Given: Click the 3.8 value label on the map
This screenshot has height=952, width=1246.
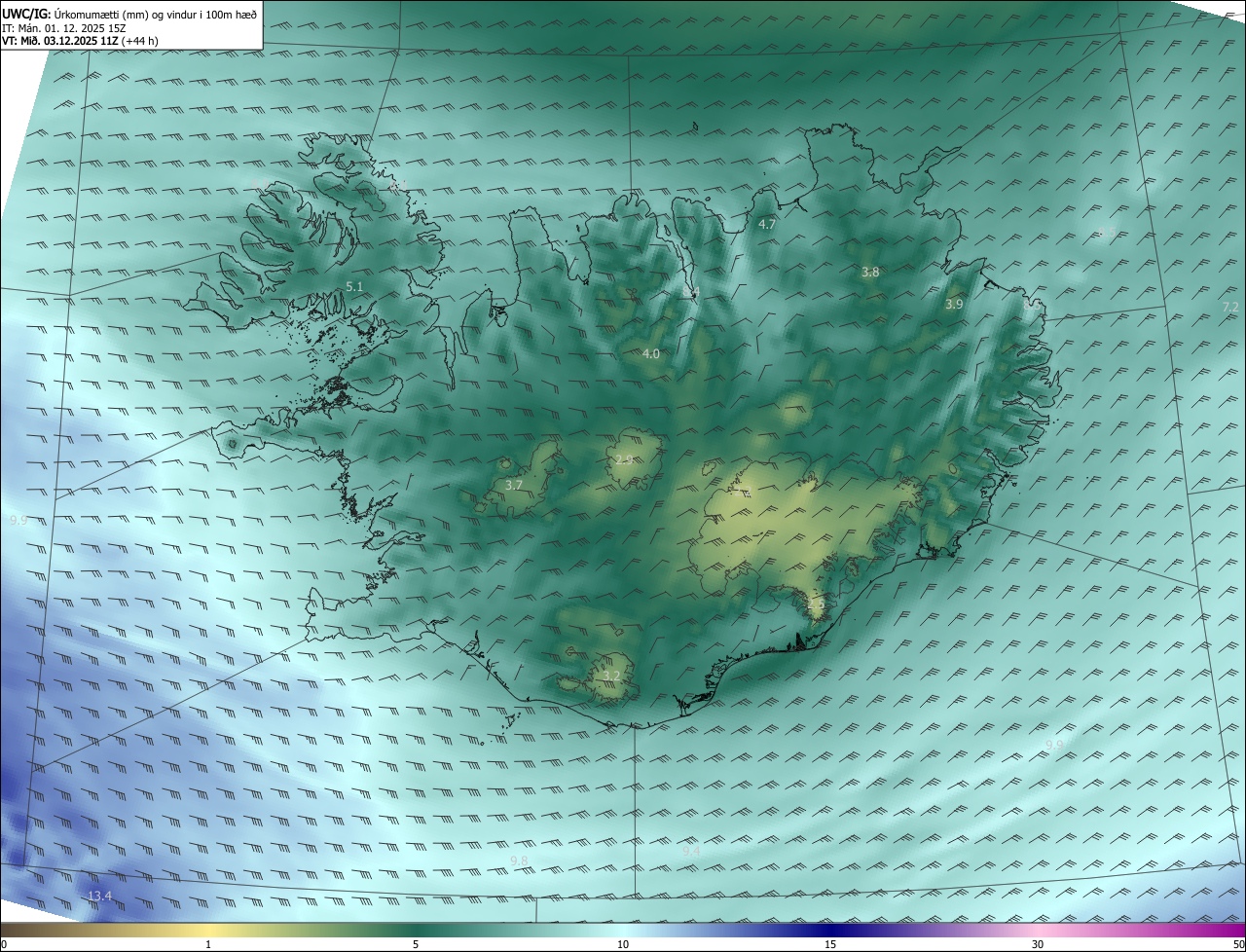Looking at the screenshot, I should [870, 272].
